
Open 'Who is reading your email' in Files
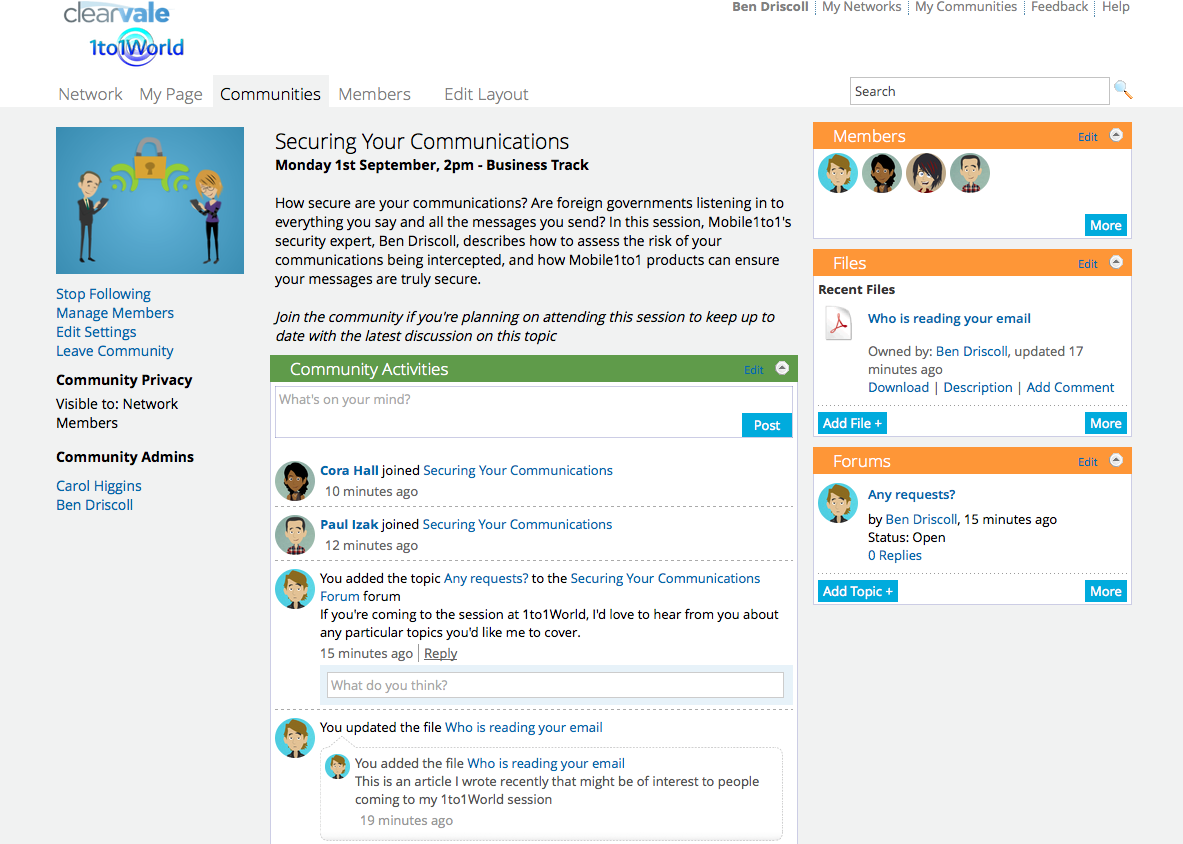pos(949,318)
